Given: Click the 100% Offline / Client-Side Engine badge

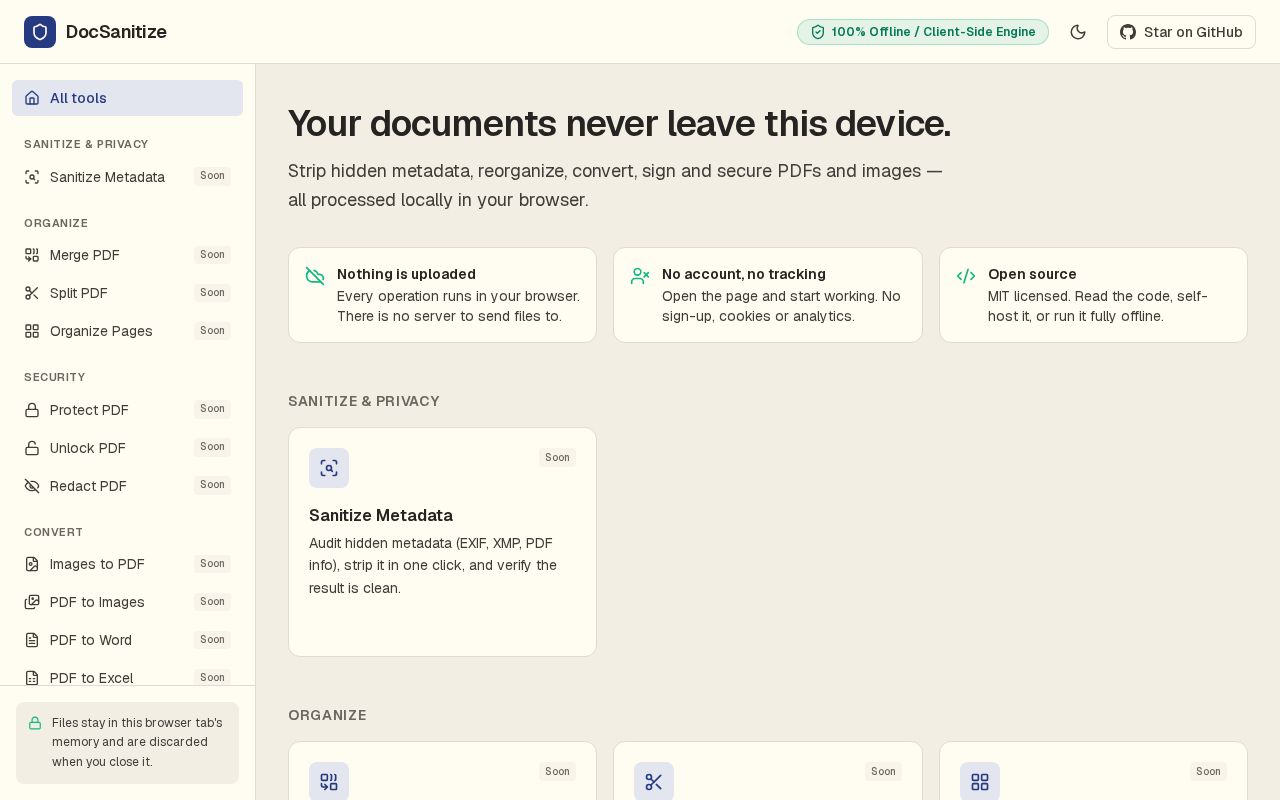Looking at the screenshot, I should tap(923, 32).
